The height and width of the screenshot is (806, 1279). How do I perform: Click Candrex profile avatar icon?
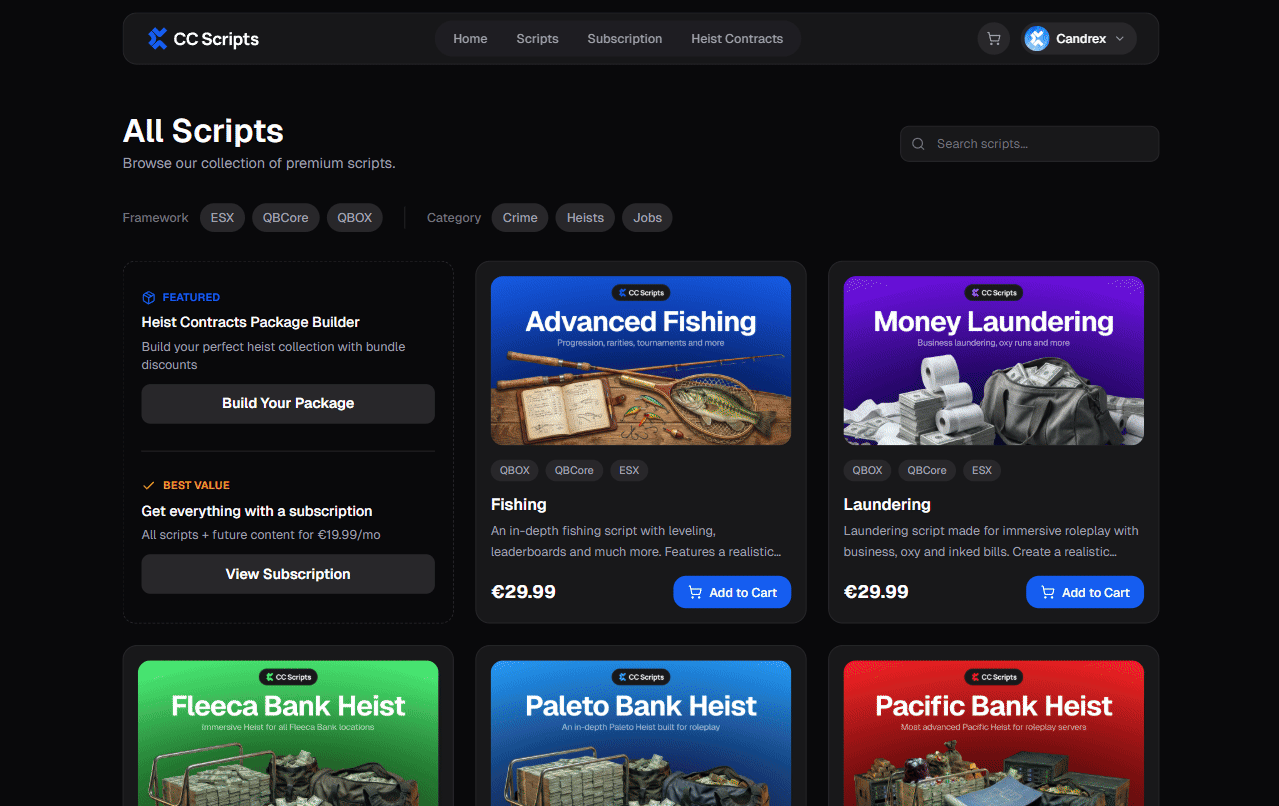click(1037, 39)
